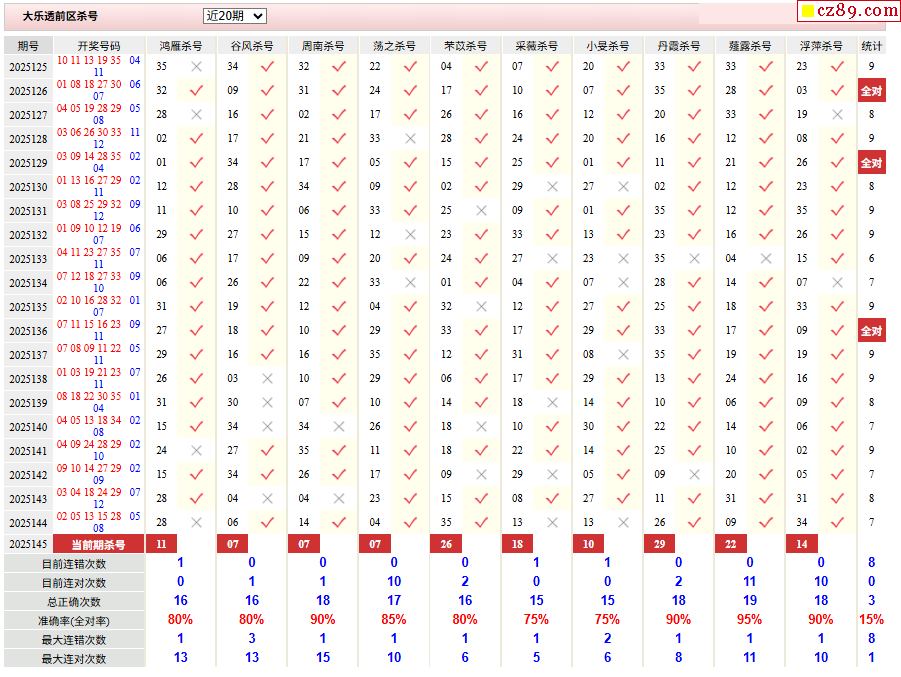Click the 开奖号码 column header

99,46
